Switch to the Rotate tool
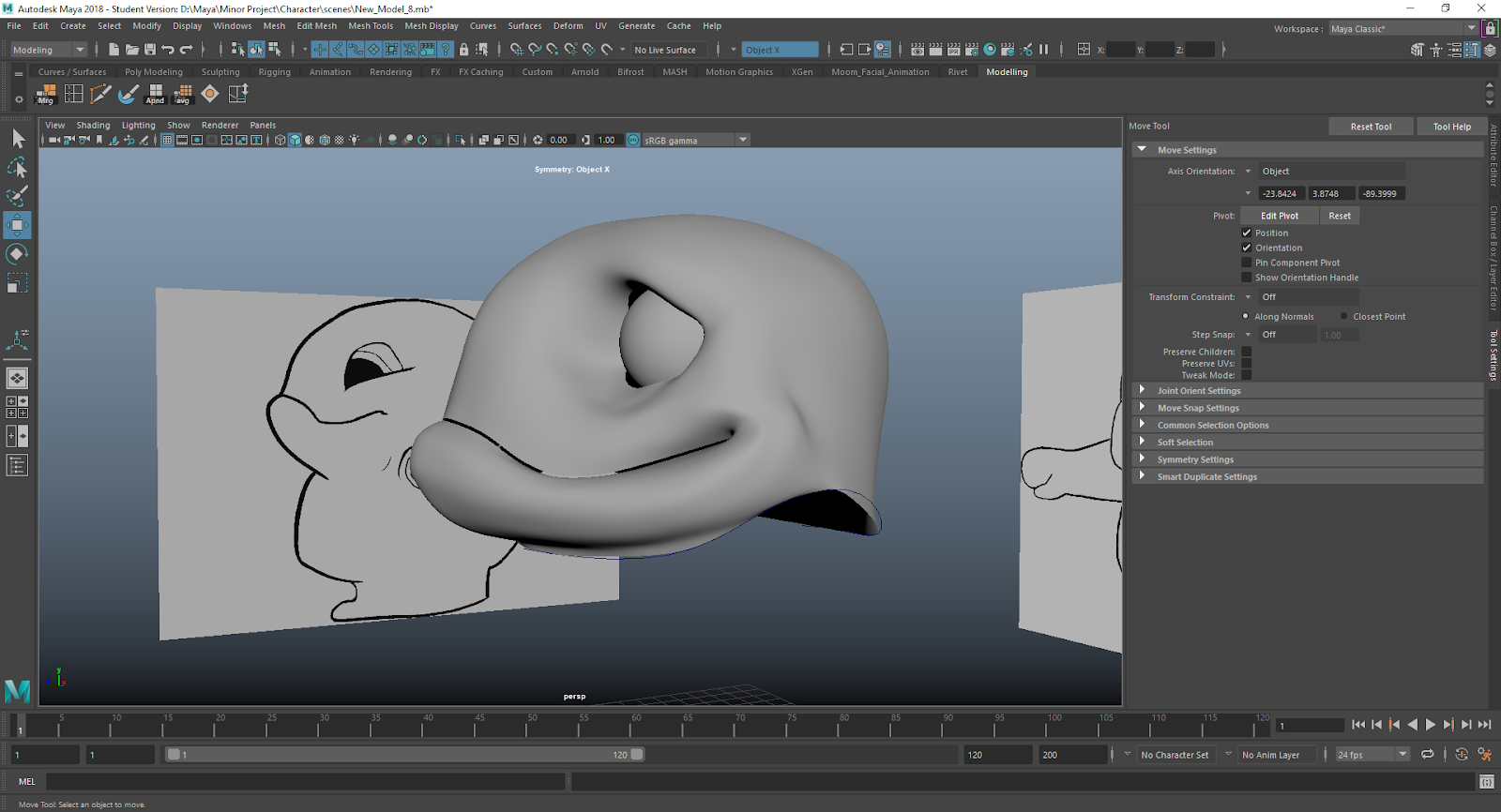1501x812 pixels. [x=17, y=254]
